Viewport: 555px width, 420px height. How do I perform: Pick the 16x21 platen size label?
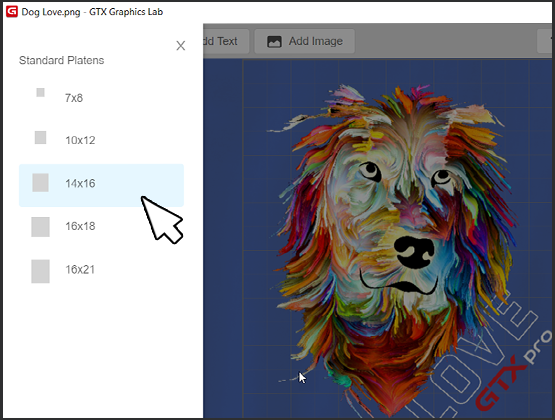(80, 270)
